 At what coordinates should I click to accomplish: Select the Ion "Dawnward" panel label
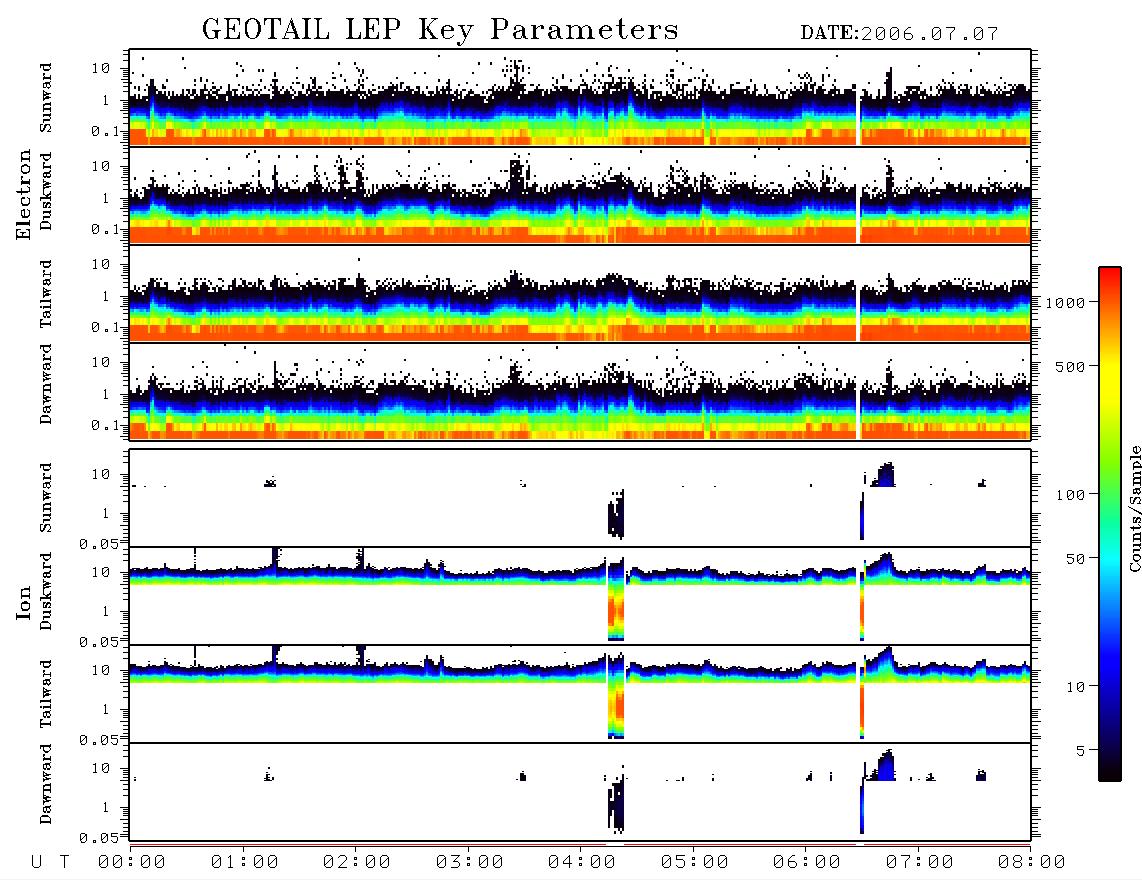tap(46, 784)
